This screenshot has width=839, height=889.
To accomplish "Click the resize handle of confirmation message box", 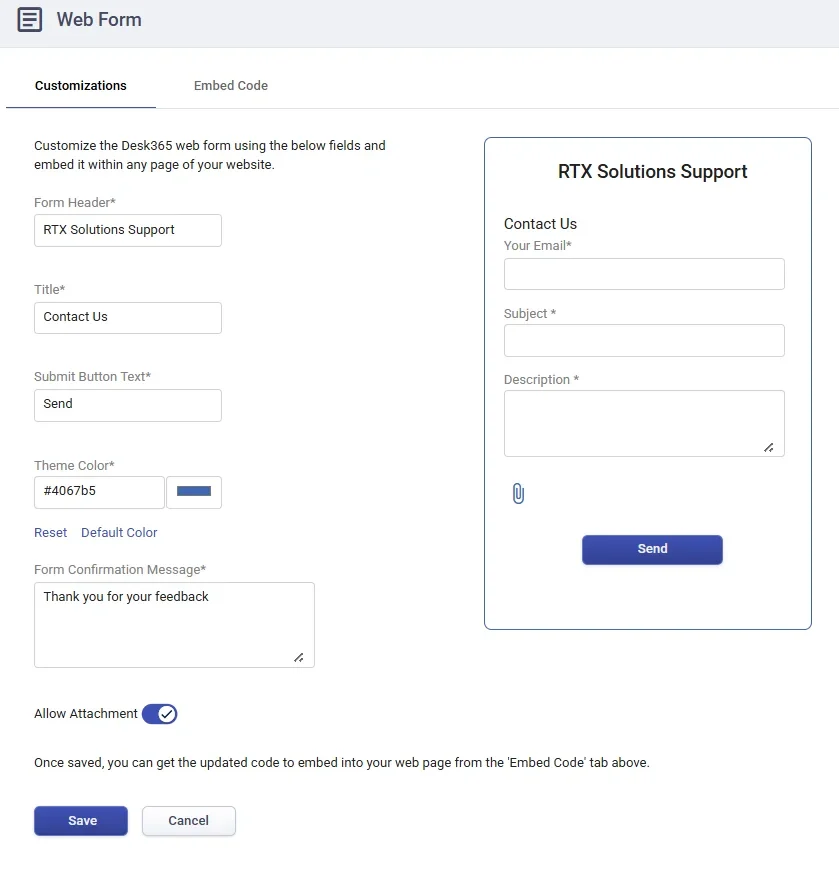I will tap(299, 658).
